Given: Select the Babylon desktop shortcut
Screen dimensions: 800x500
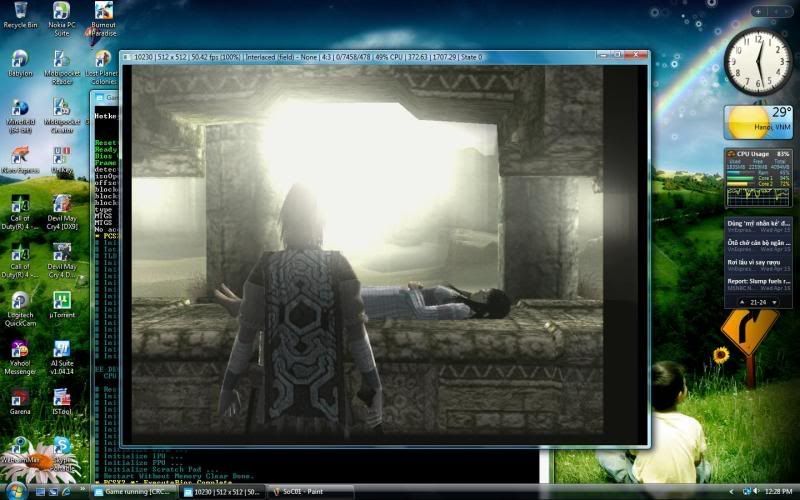Looking at the screenshot, I should point(20,64).
